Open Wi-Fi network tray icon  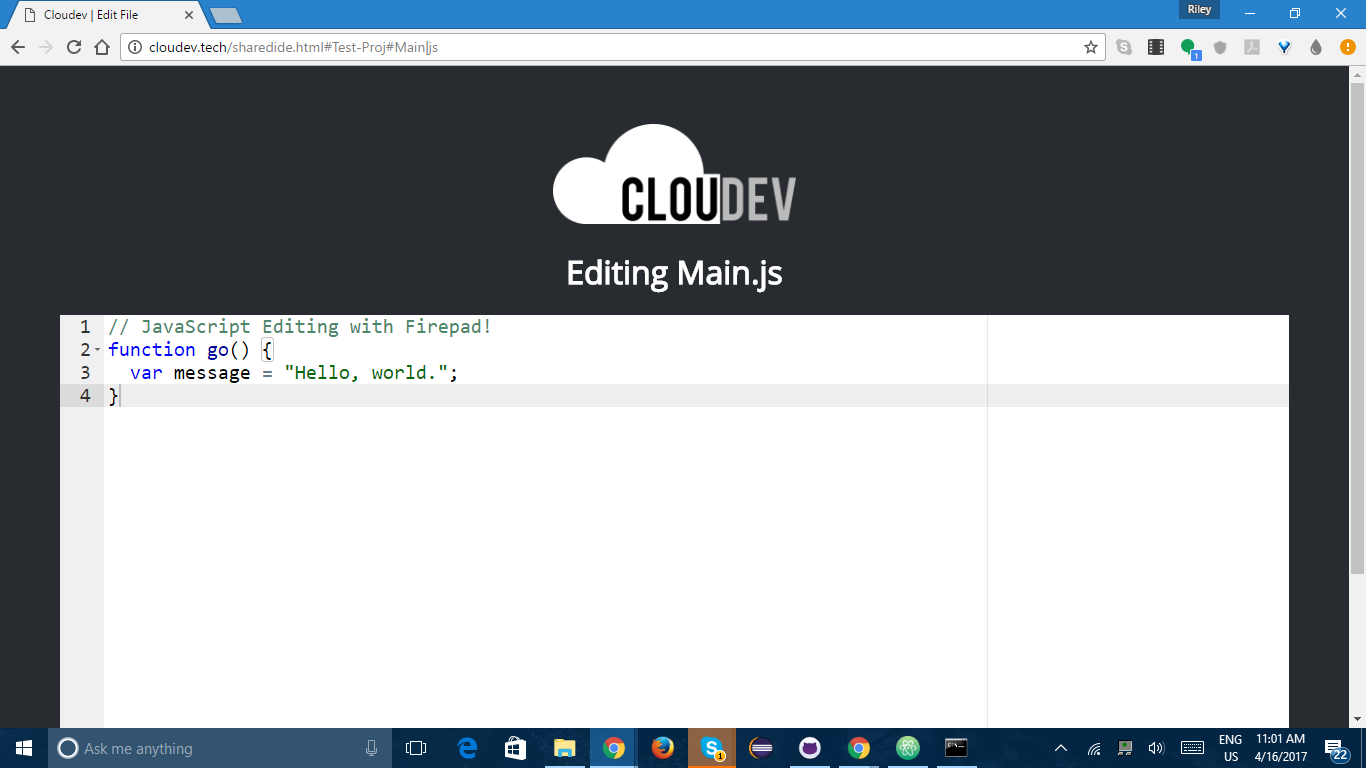(x=1094, y=748)
